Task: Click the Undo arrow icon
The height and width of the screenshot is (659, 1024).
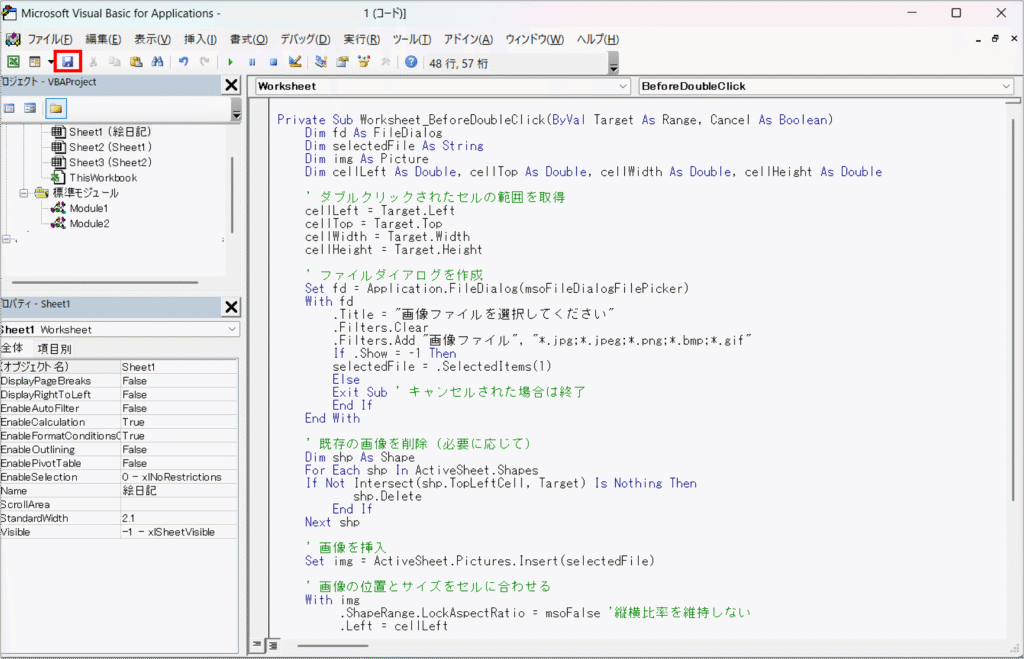Action: [183, 62]
